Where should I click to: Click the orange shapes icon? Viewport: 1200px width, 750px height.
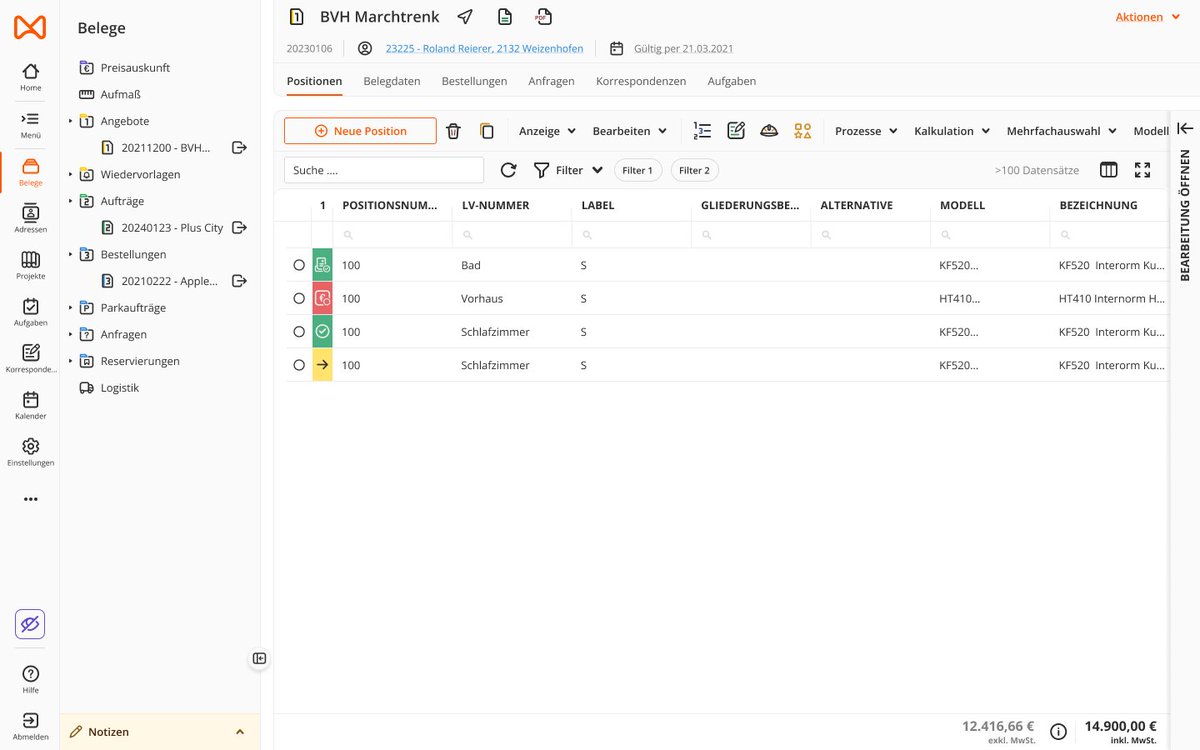coord(802,131)
